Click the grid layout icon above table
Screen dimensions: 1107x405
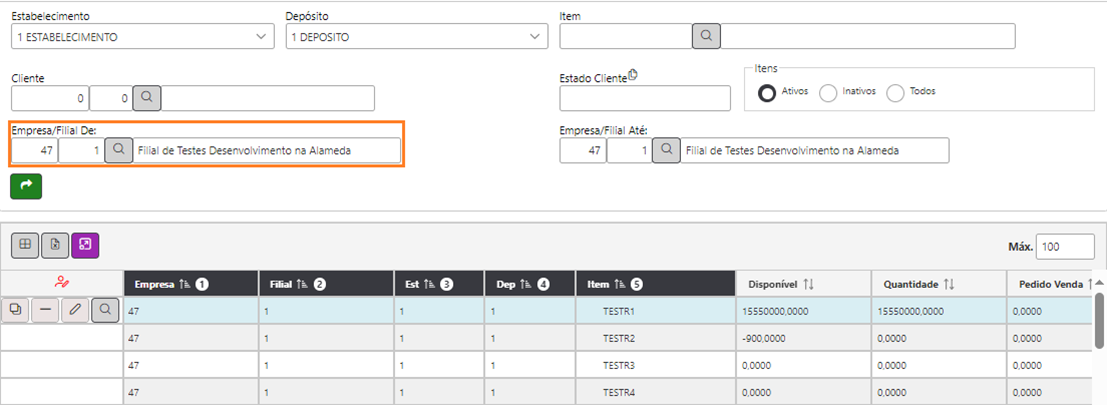pos(25,245)
